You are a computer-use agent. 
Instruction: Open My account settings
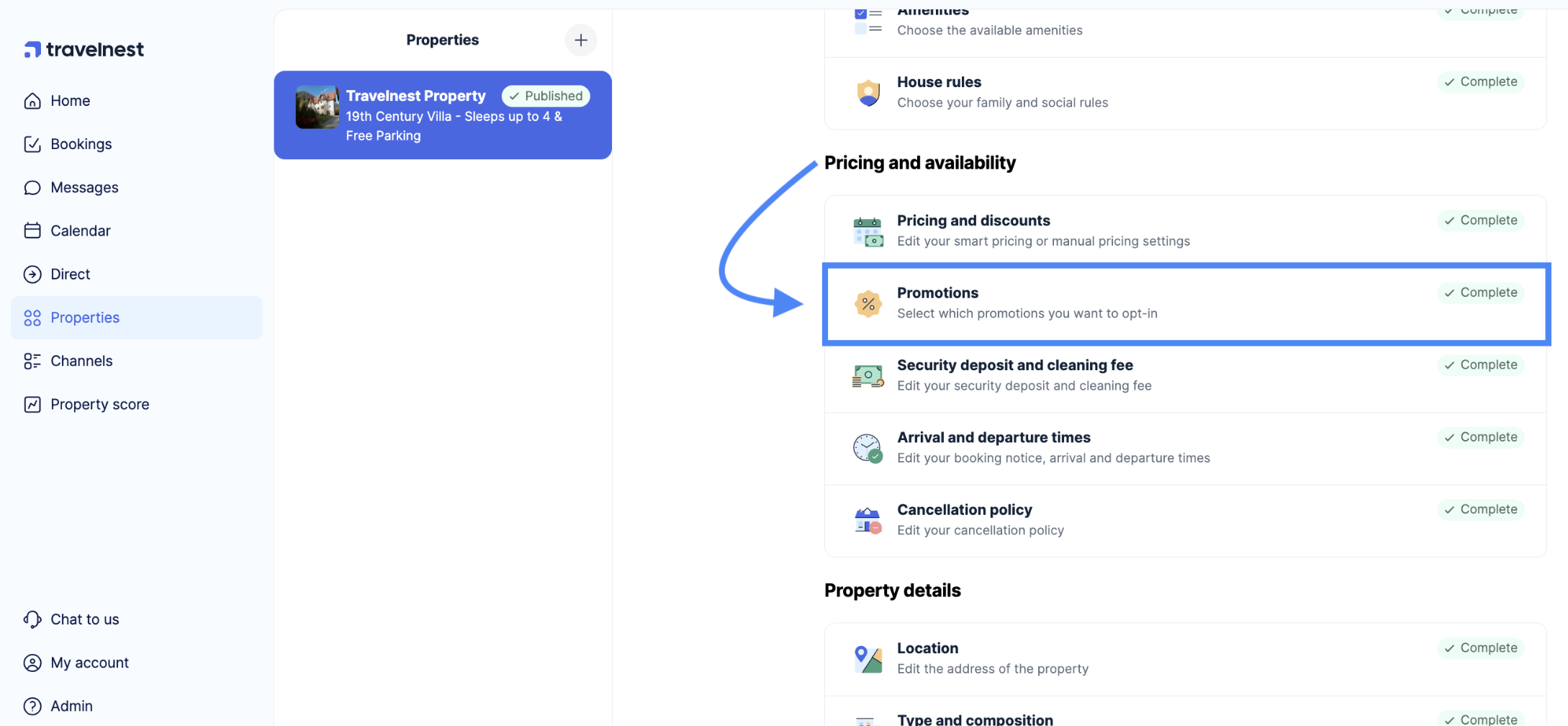click(x=89, y=663)
